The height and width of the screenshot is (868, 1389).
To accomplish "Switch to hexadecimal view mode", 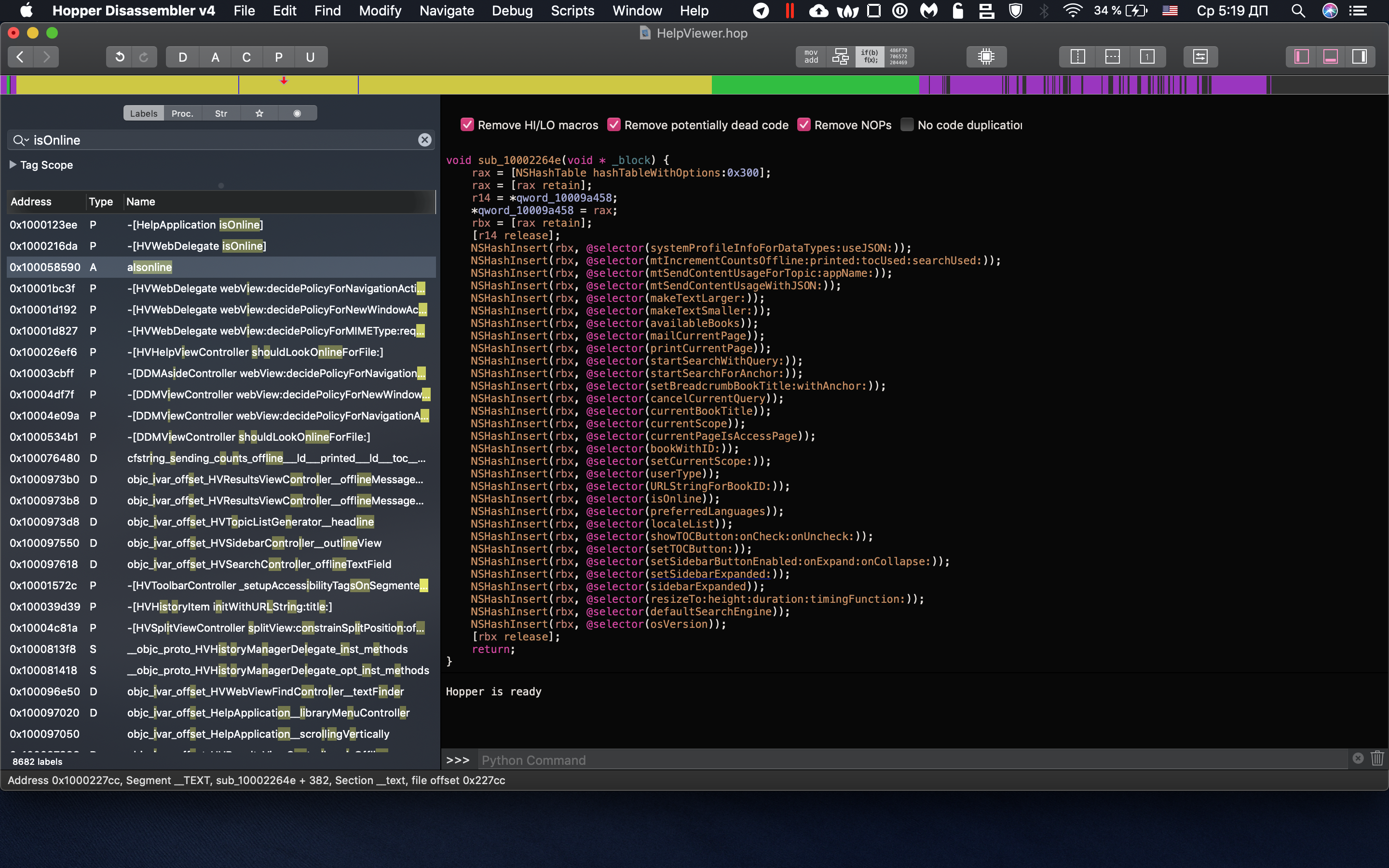I will point(898,56).
